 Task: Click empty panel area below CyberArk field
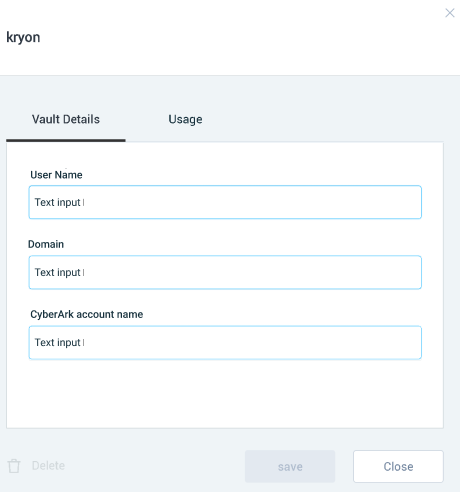(225, 393)
